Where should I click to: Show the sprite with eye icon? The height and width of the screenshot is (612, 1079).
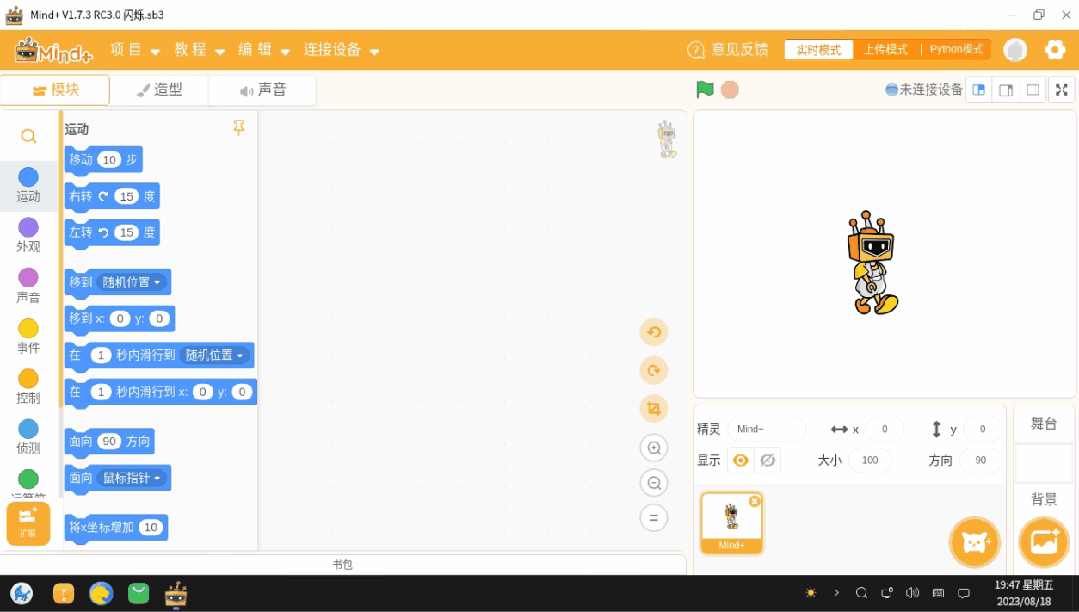pyautogui.click(x=740, y=460)
